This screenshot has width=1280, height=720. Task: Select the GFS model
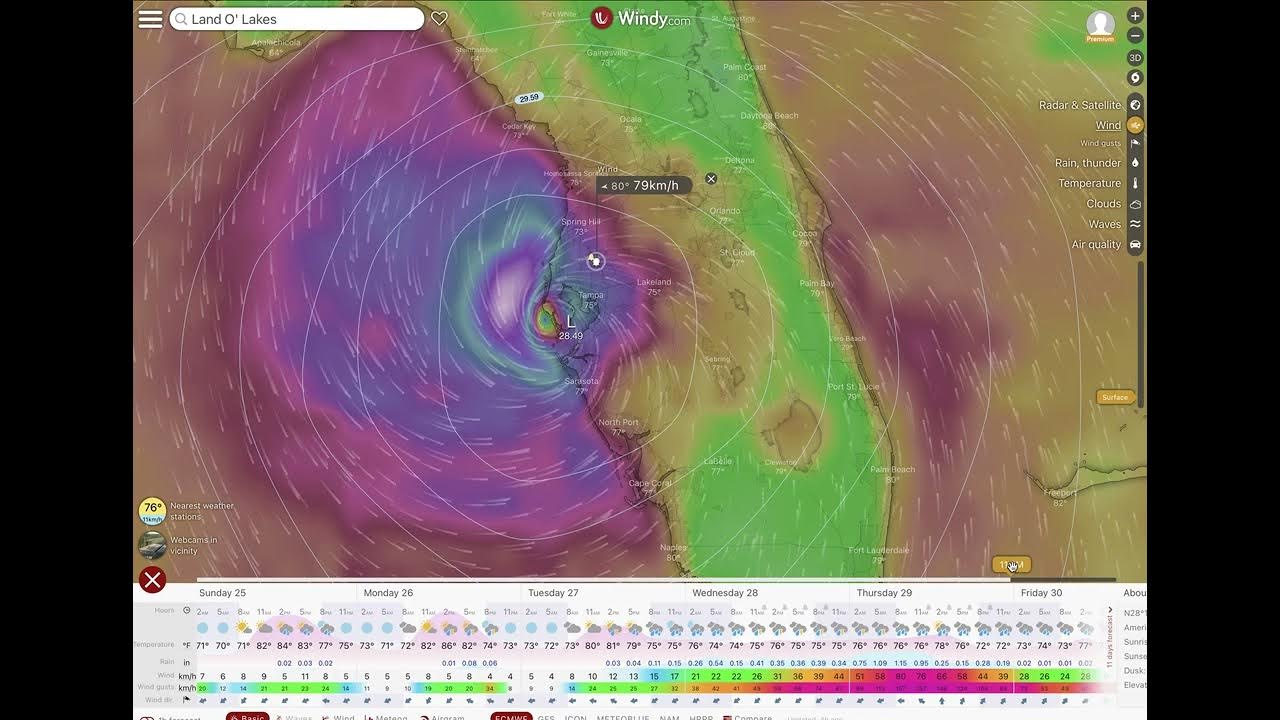point(546,717)
